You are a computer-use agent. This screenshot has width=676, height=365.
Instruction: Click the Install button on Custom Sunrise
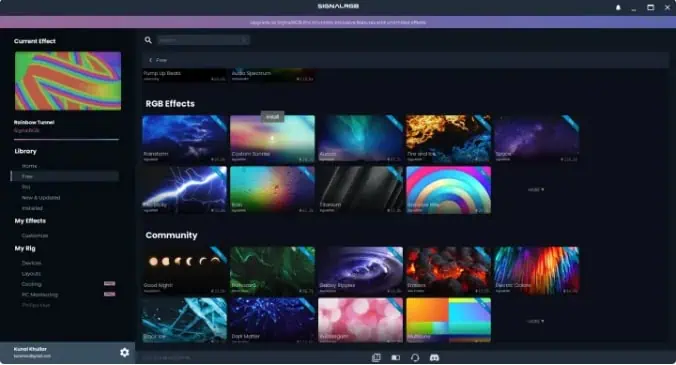(x=272, y=117)
